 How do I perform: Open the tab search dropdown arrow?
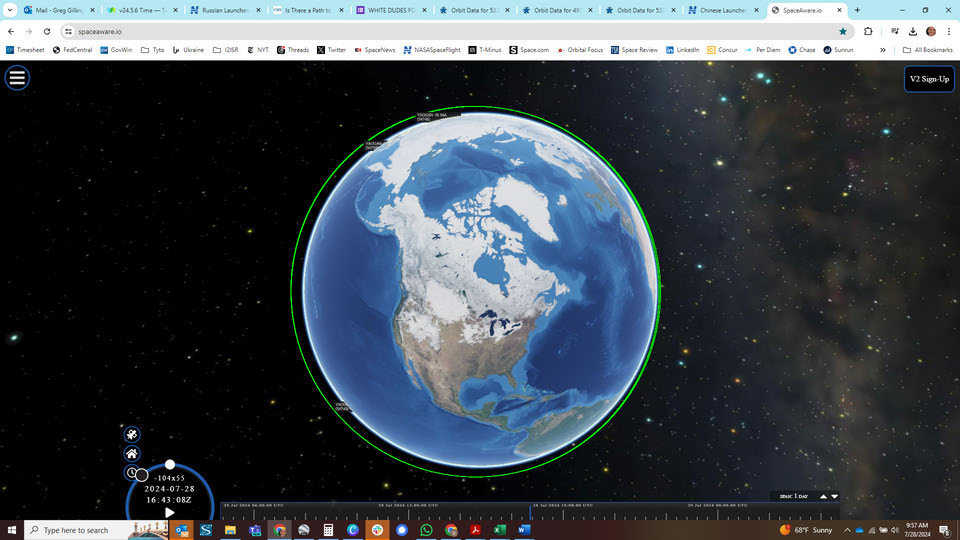coord(10,10)
